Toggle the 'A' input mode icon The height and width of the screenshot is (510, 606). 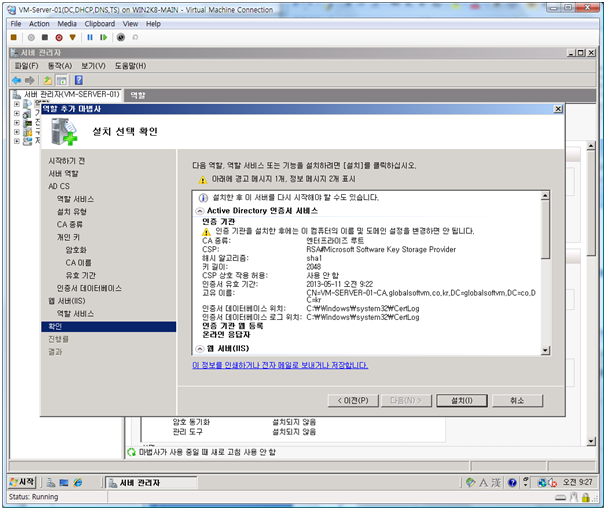click(x=483, y=483)
